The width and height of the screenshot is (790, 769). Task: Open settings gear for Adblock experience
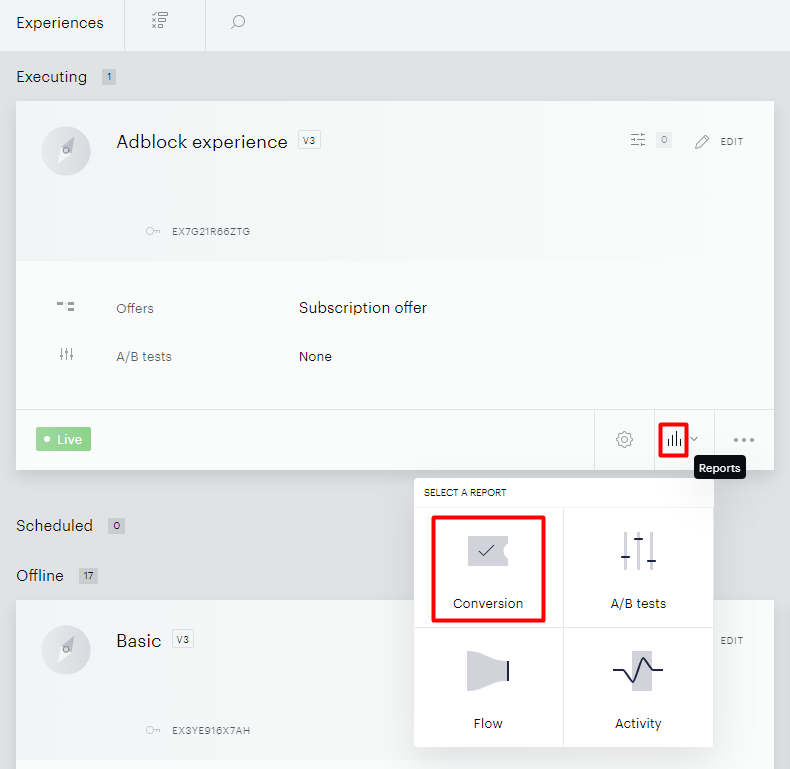click(x=624, y=439)
